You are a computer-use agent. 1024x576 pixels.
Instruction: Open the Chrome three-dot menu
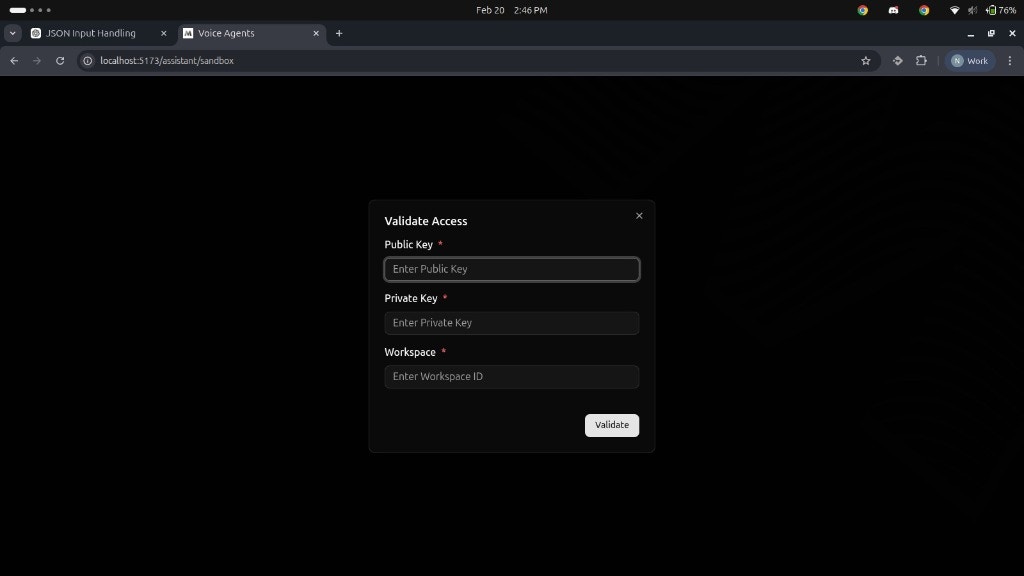(1010, 60)
